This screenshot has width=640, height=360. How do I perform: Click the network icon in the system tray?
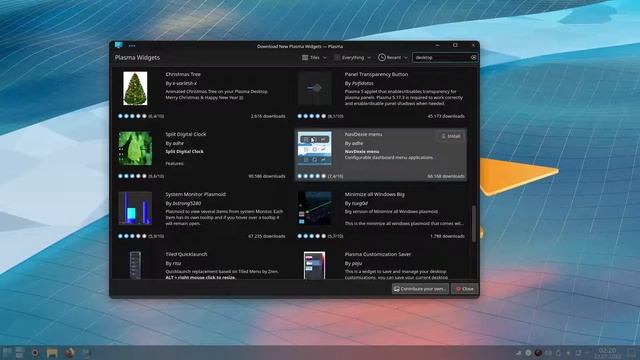pyautogui.click(x=519, y=353)
